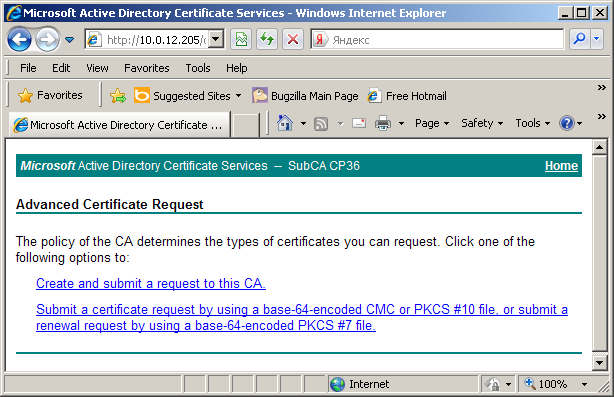The height and width of the screenshot is (397, 614).
Task: Click the RSS feeds icon
Action: tap(321, 124)
